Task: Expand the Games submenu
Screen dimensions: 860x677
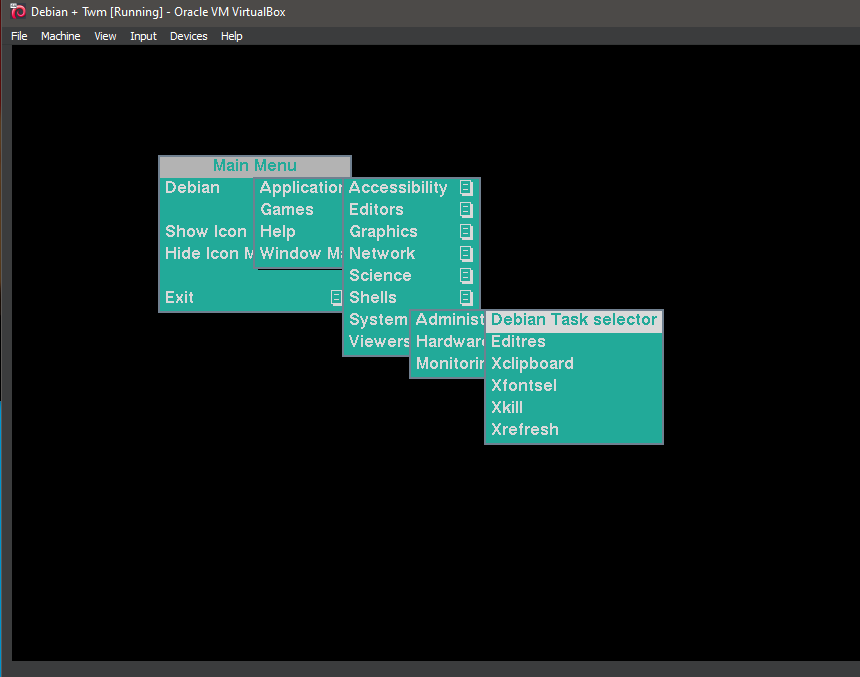Action: 287,209
